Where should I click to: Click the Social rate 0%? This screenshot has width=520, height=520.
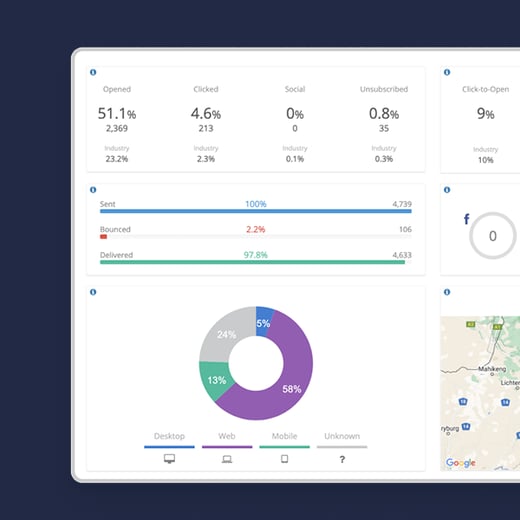tap(295, 114)
